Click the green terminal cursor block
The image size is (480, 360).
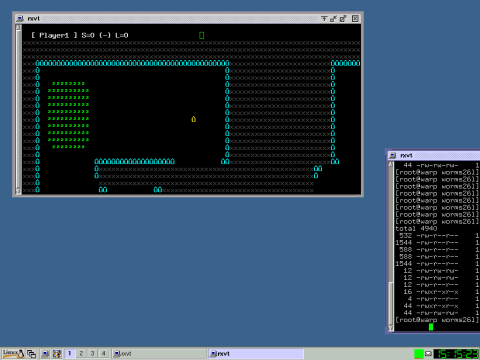(431, 327)
